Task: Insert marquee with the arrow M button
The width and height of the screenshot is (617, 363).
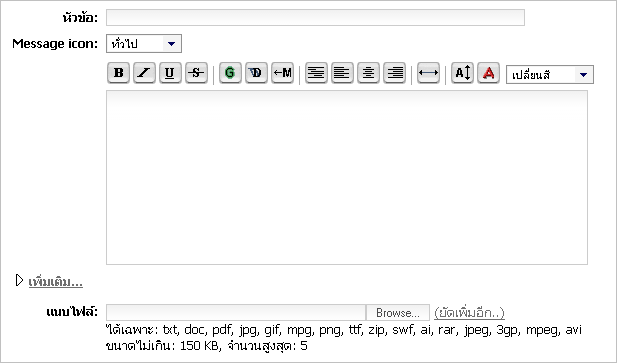Action: (282, 73)
